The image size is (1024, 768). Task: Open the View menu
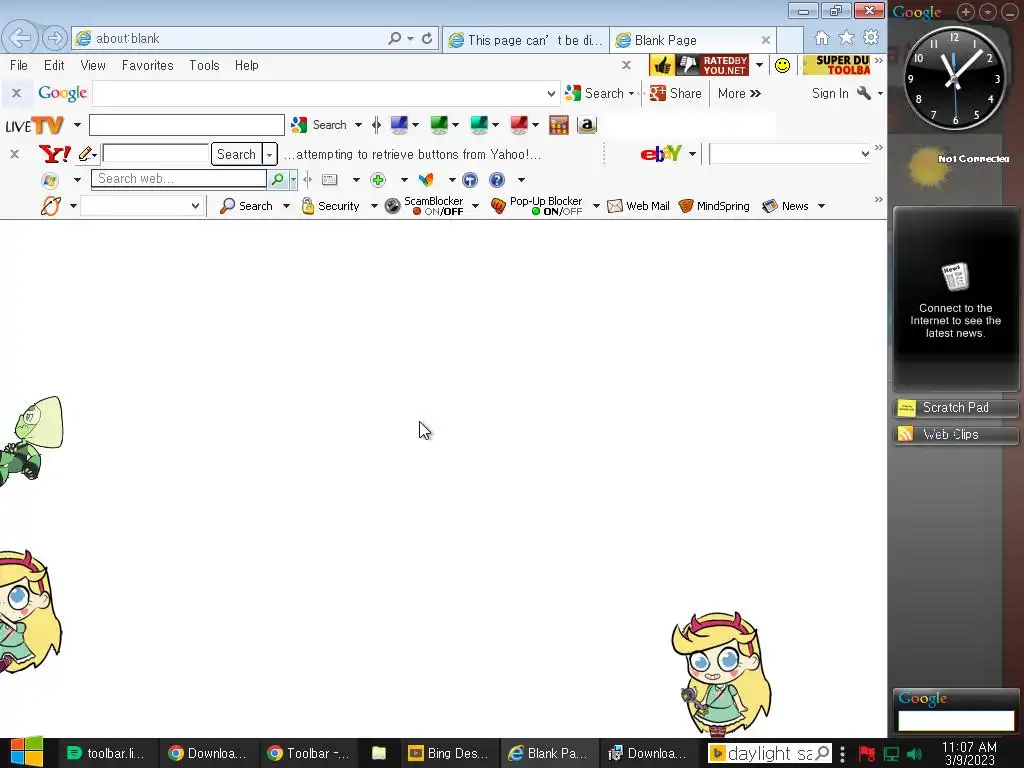click(93, 65)
